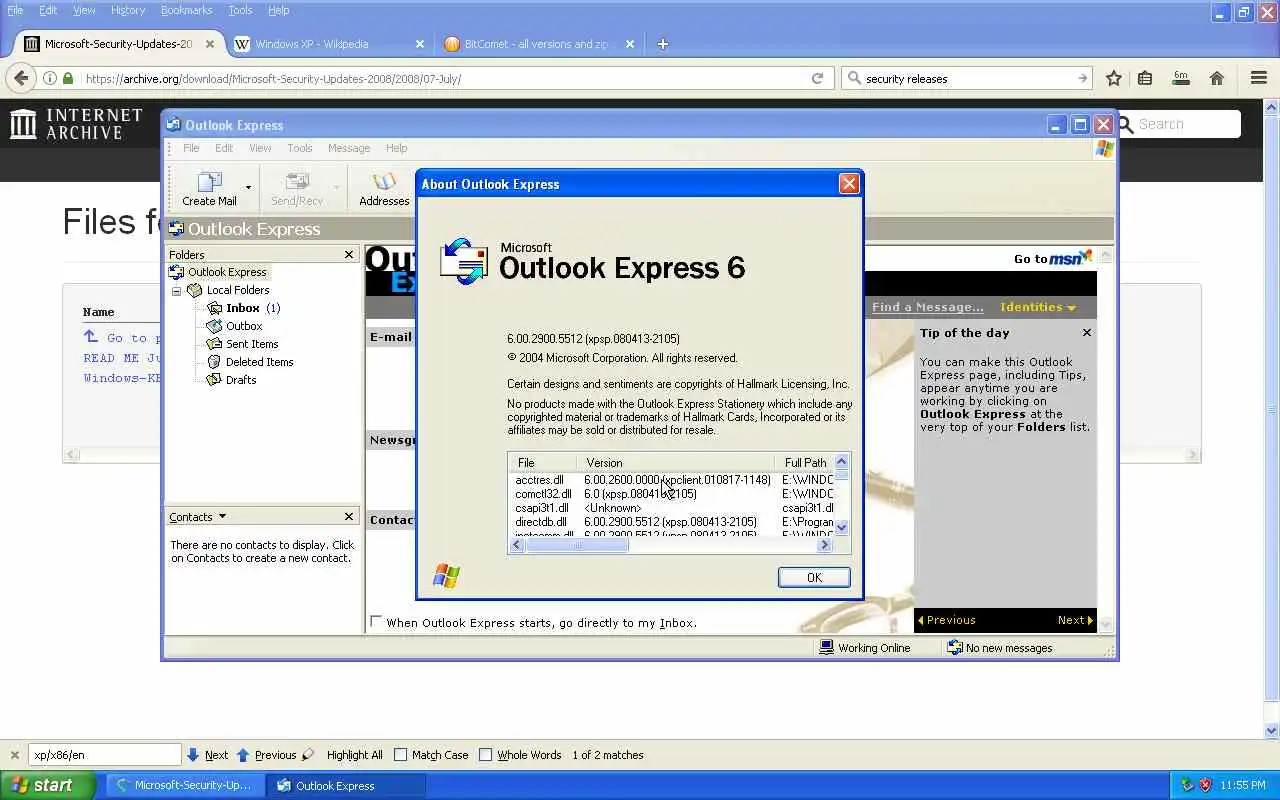Open Outlook Express Message menu
1280x800 pixels.
(x=349, y=148)
